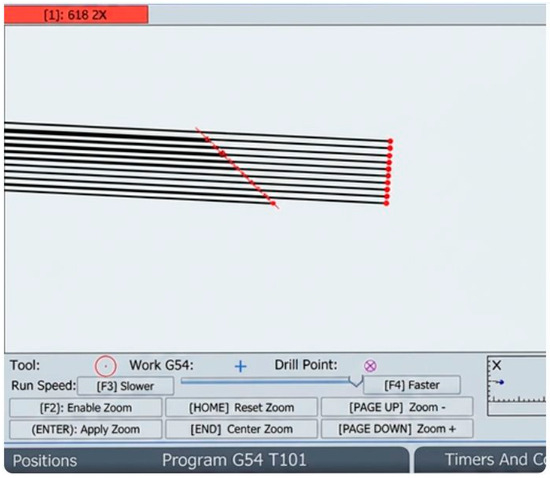Center zoom using the END button
The width and height of the screenshot is (550, 478).
[241, 429]
